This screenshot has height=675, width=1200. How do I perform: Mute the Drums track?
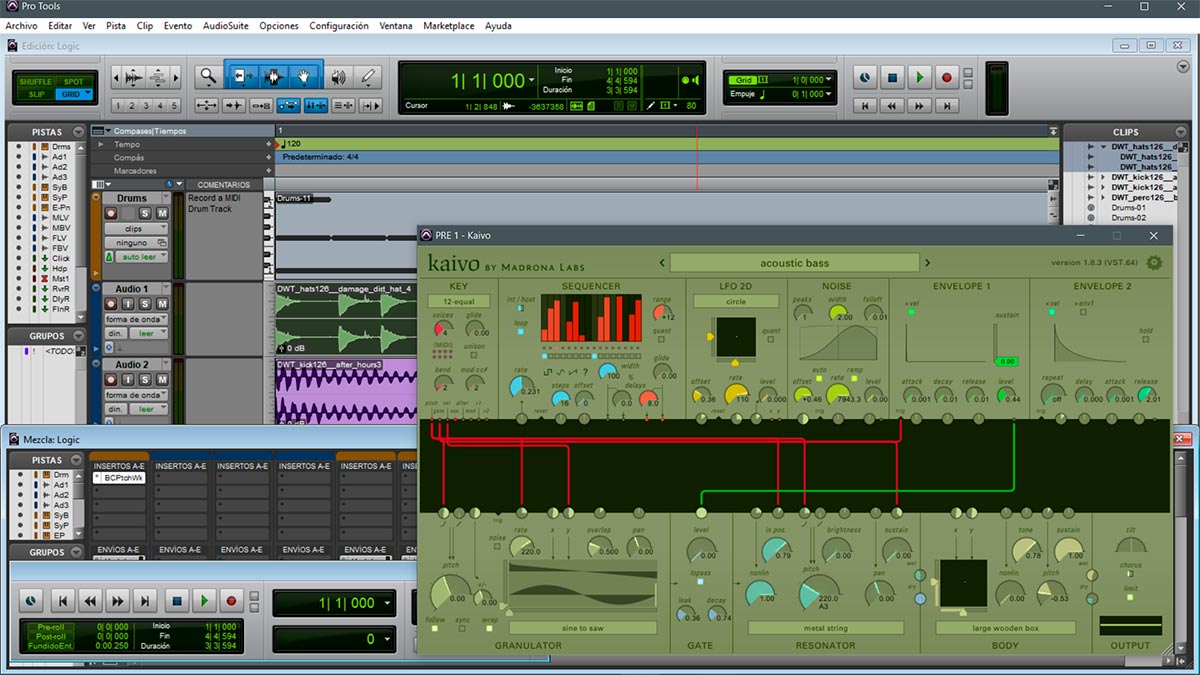click(161, 213)
